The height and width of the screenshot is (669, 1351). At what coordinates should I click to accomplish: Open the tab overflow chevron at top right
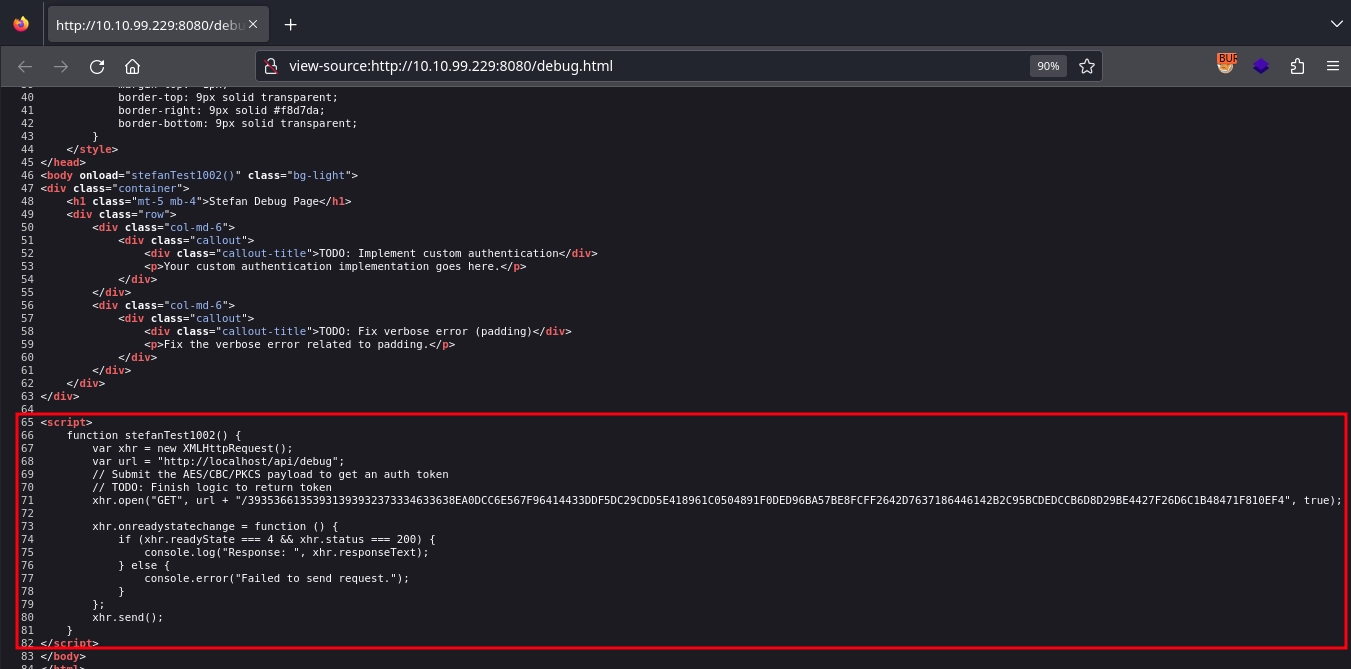(1337, 24)
